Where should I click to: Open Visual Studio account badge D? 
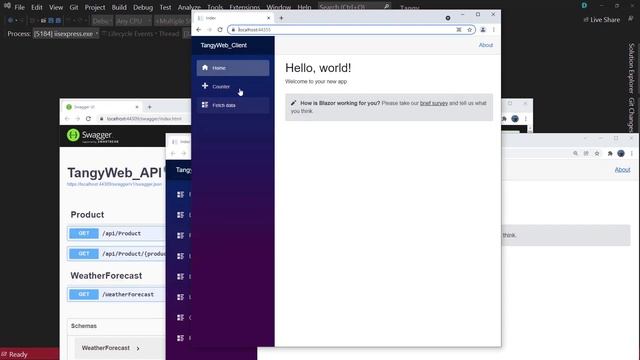pyautogui.click(x=584, y=5)
